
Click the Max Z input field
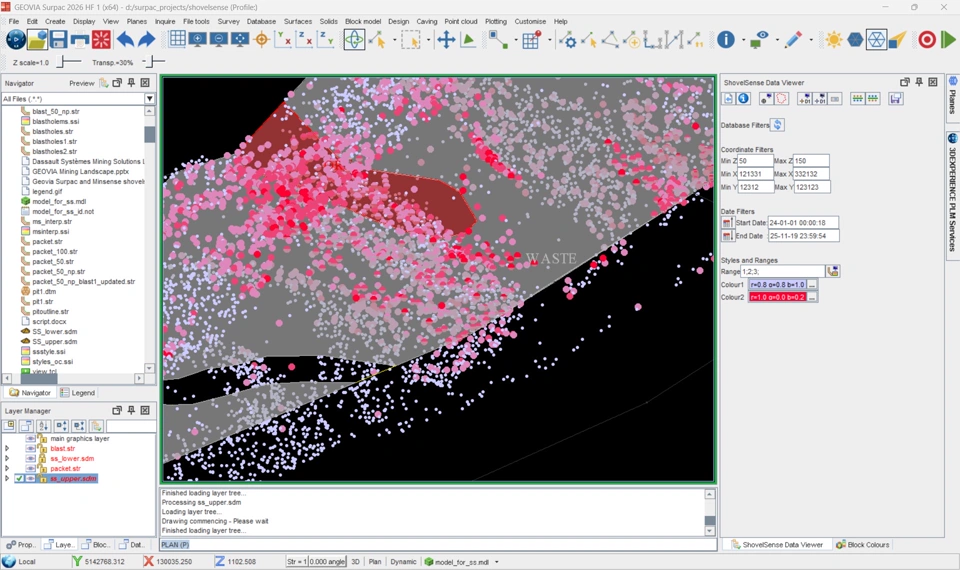[x=811, y=160]
